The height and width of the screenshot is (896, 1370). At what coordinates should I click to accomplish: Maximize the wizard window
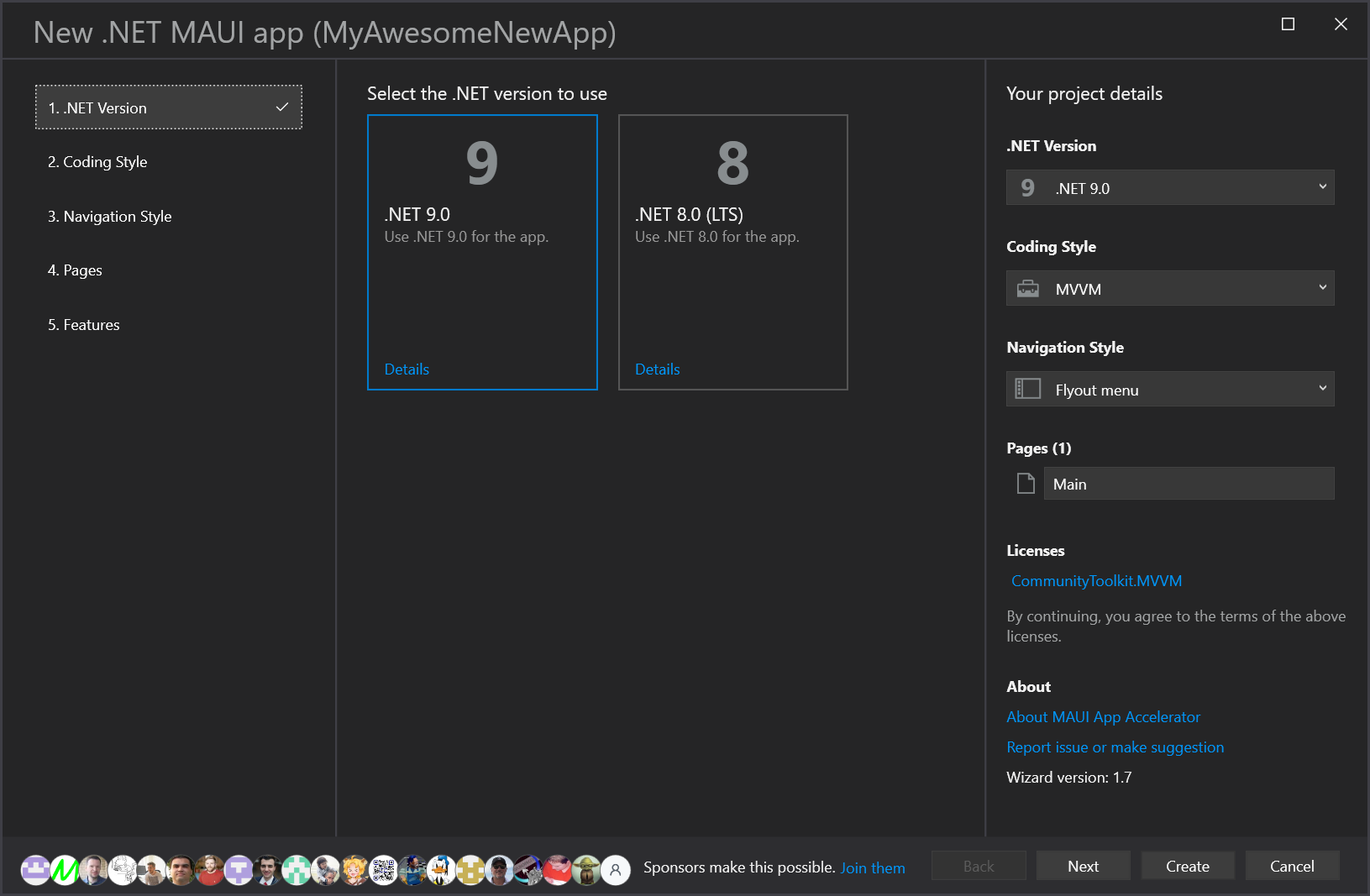(1288, 24)
